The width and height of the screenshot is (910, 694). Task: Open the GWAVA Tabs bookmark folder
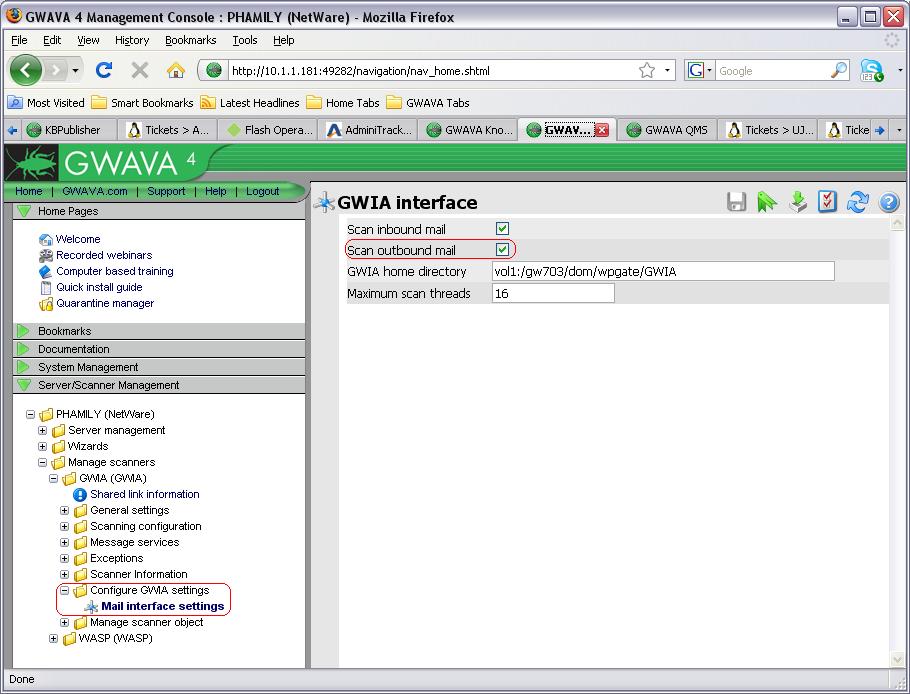coord(428,103)
